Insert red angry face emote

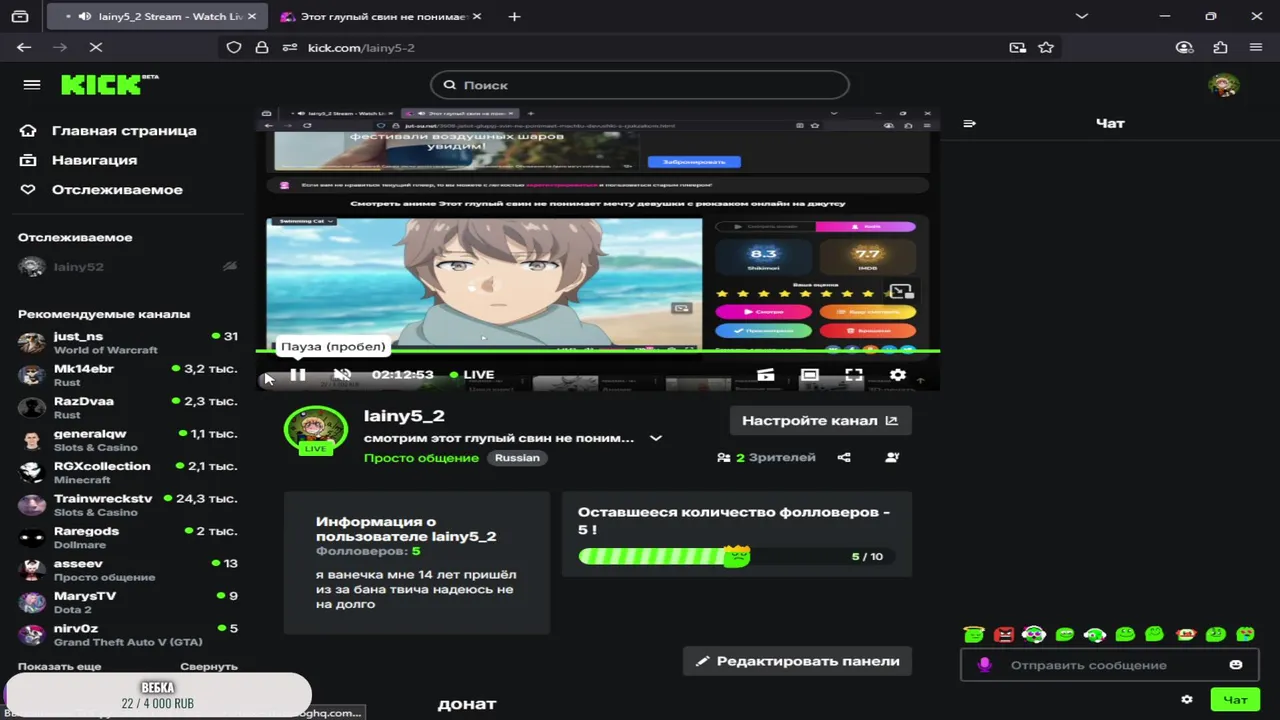(x=1004, y=634)
